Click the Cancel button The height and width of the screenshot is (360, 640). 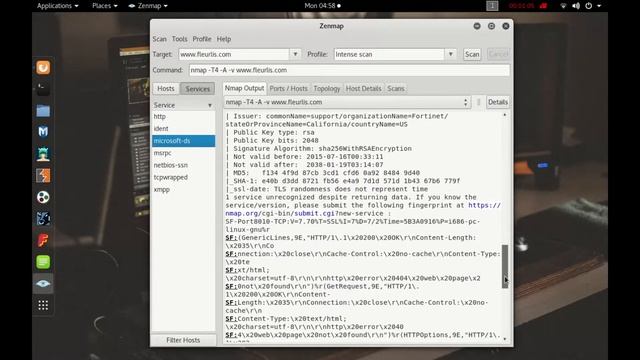pyautogui.click(x=498, y=54)
